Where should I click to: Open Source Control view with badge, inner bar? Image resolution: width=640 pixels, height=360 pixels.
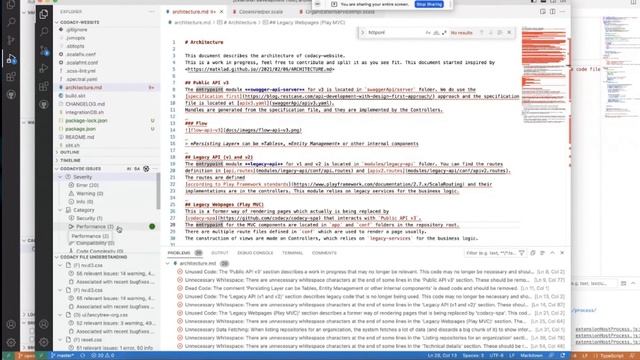[44, 50]
